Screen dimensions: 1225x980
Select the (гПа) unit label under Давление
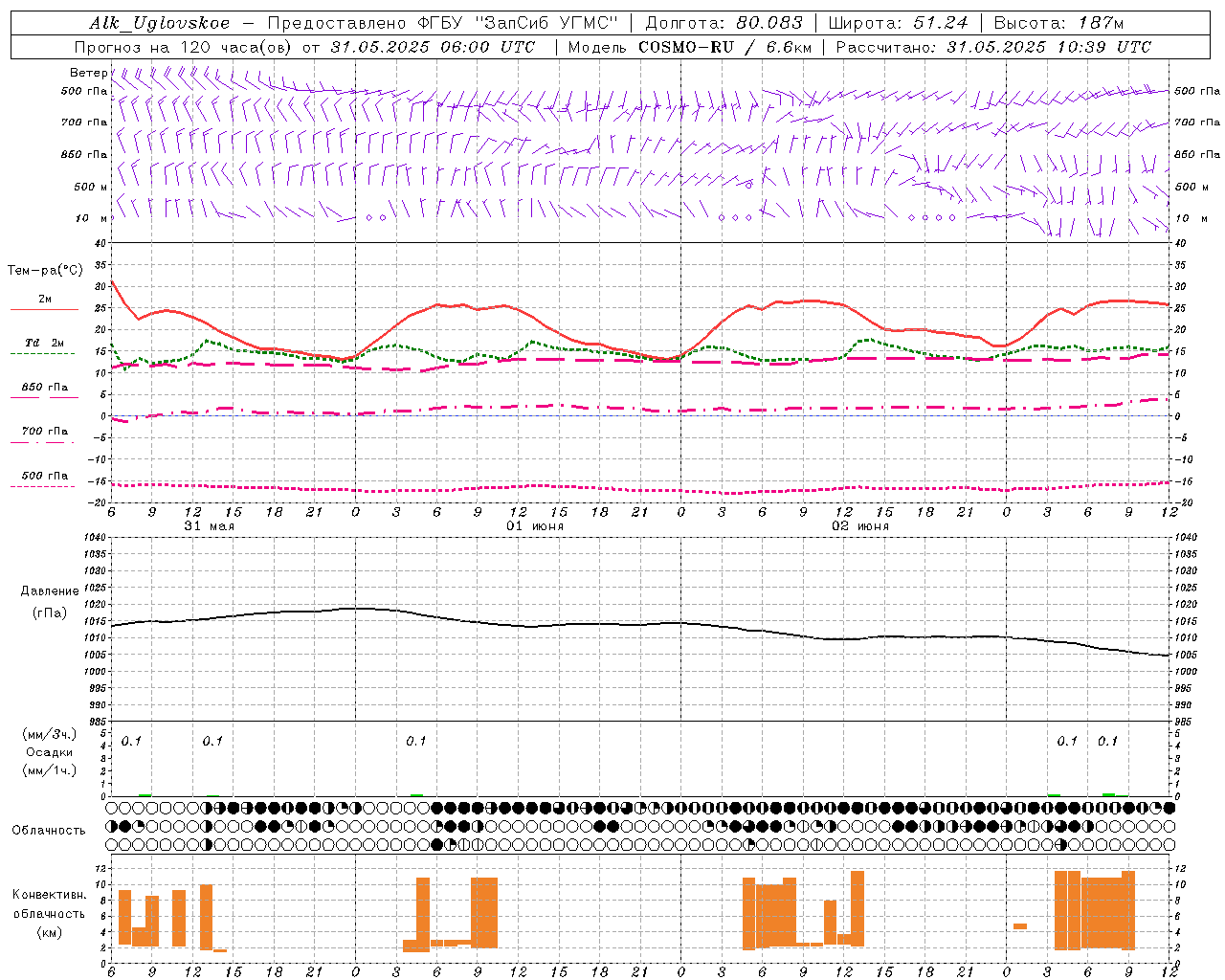[50, 612]
